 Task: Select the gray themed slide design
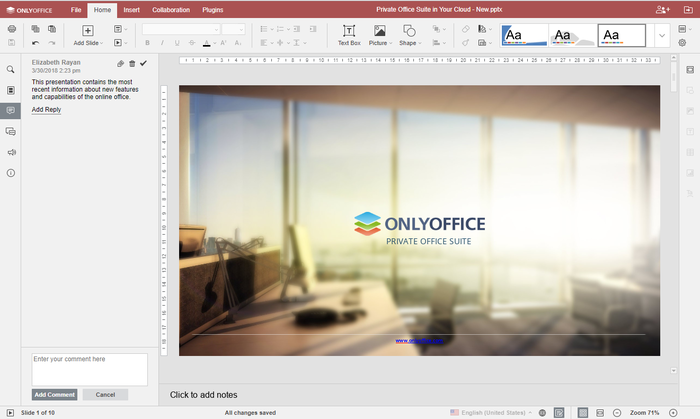click(573, 35)
